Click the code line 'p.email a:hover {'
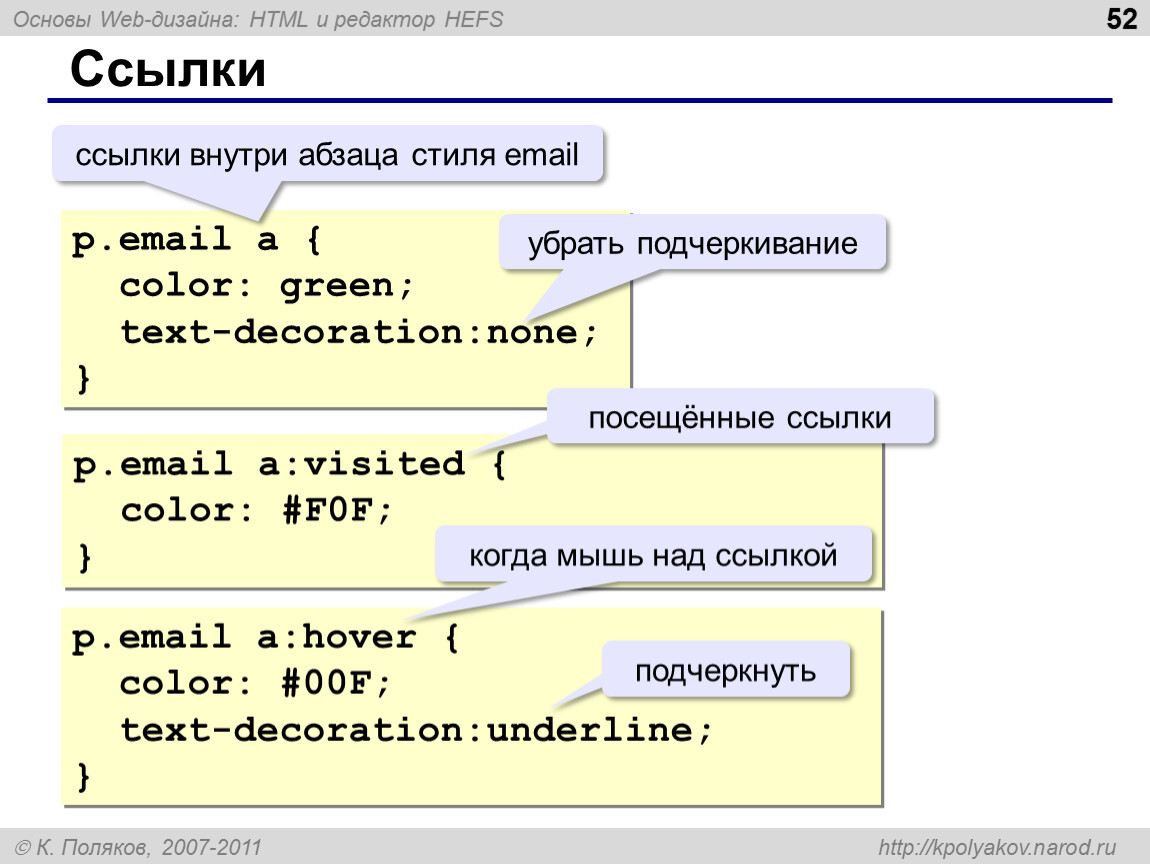This screenshot has width=1150, height=864. (x=265, y=637)
